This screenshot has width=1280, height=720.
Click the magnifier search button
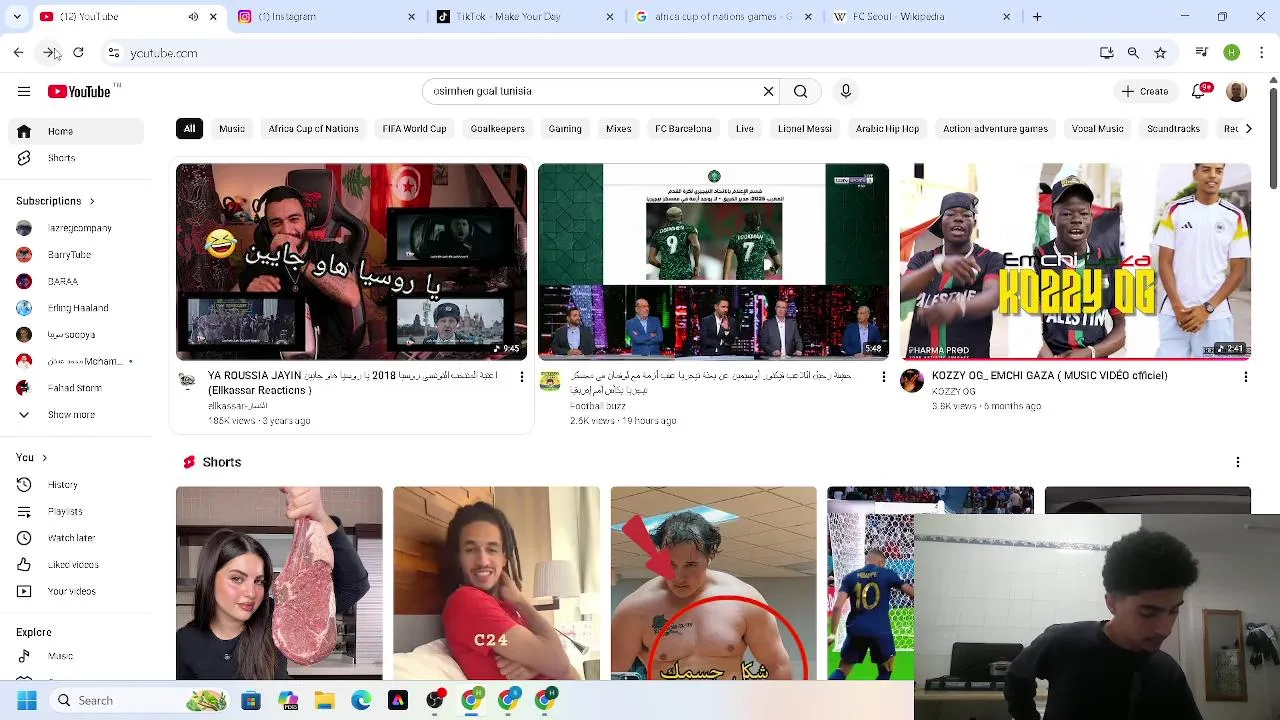coord(800,91)
